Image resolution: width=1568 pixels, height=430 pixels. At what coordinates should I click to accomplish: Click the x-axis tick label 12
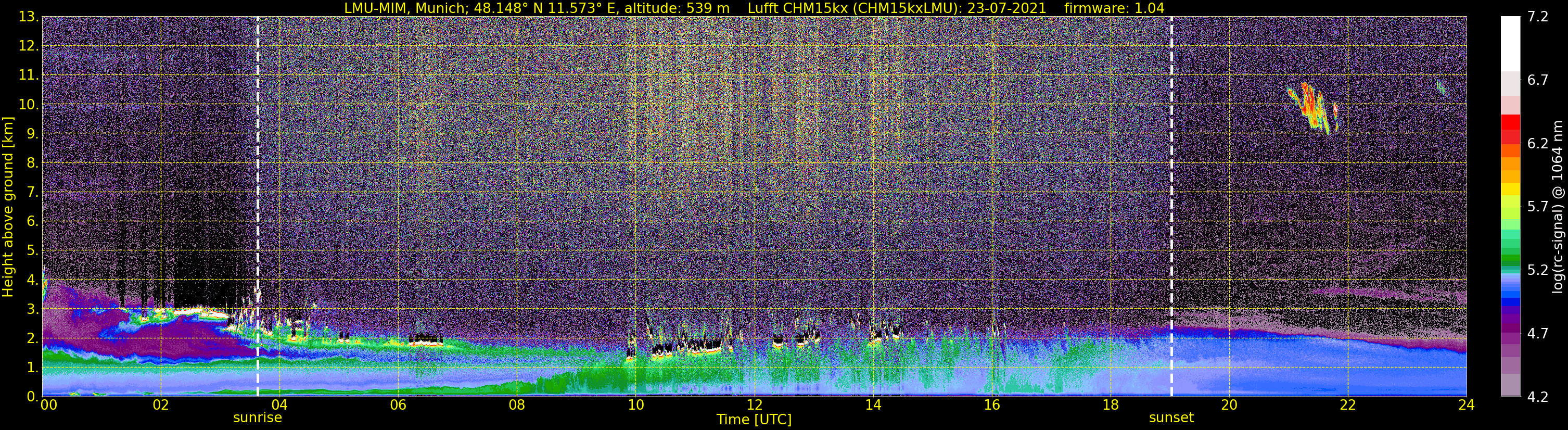pos(754,405)
